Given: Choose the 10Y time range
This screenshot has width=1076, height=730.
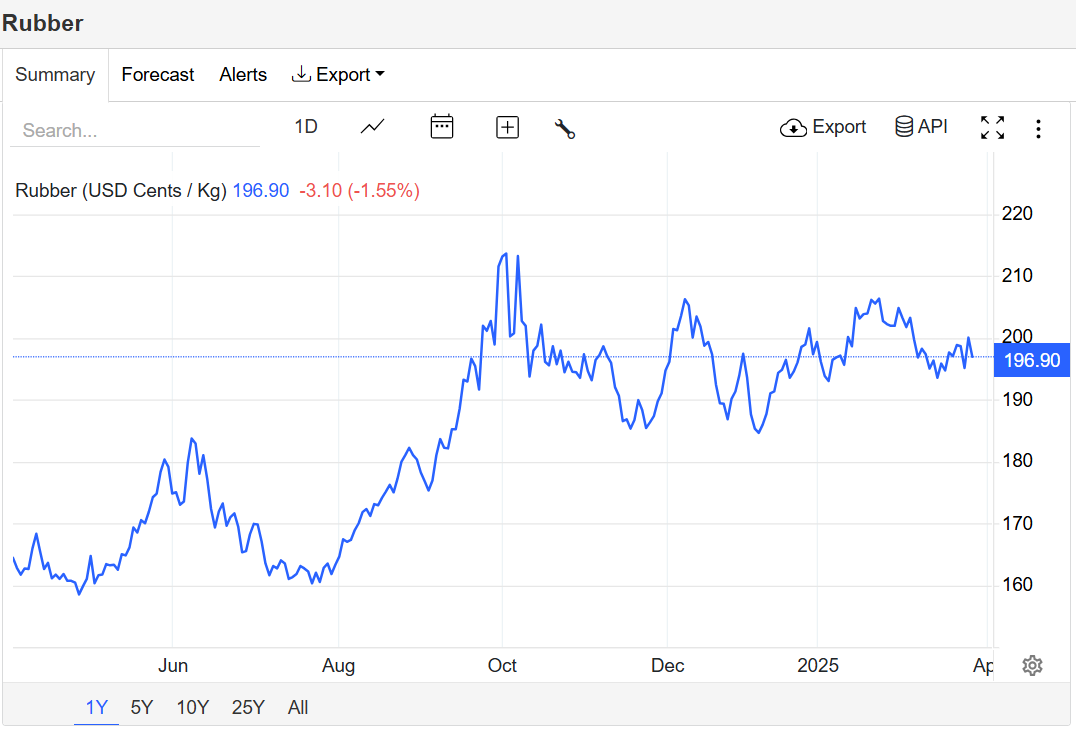Looking at the screenshot, I should click(x=193, y=707).
